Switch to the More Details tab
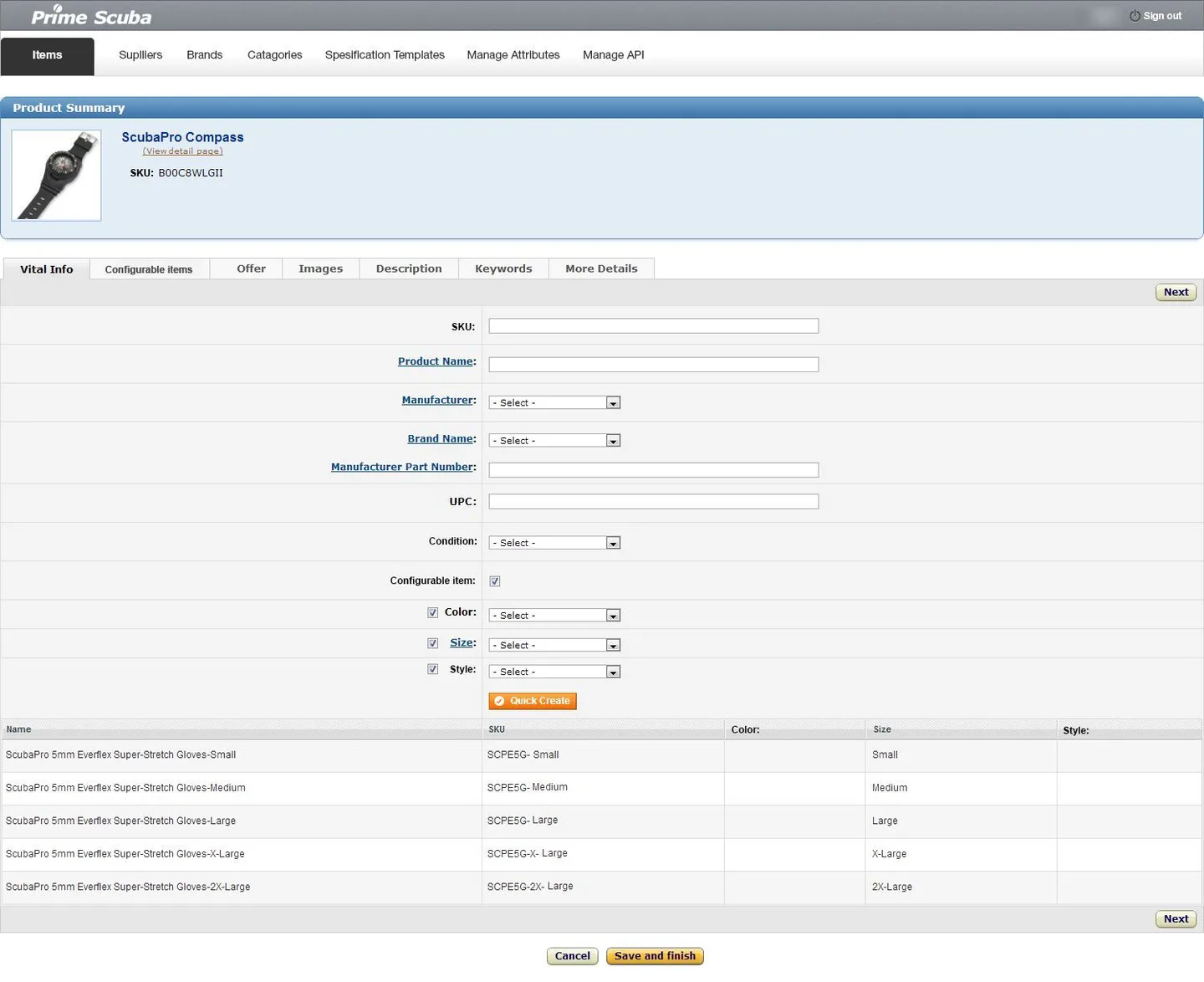The height and width of the screenshot is (982, 1204). point(601,269)
